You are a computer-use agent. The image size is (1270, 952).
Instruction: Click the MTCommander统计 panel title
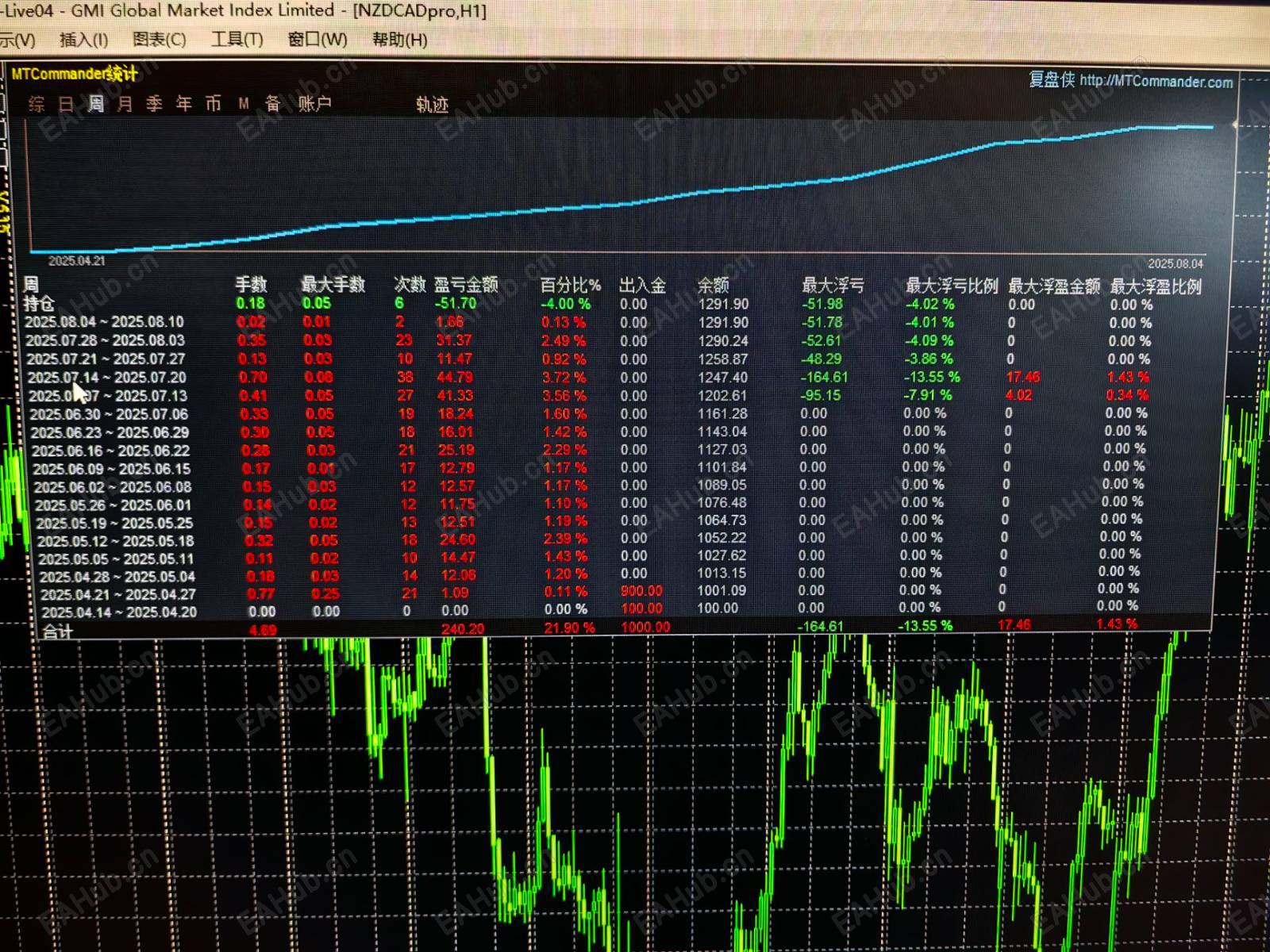click(x=75, y=74)
